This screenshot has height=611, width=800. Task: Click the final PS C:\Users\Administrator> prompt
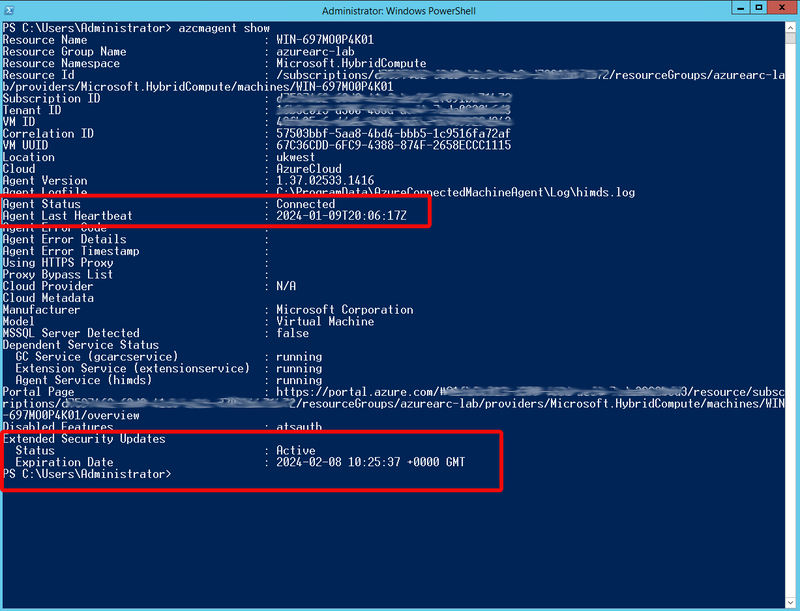(x=87, y=474)
